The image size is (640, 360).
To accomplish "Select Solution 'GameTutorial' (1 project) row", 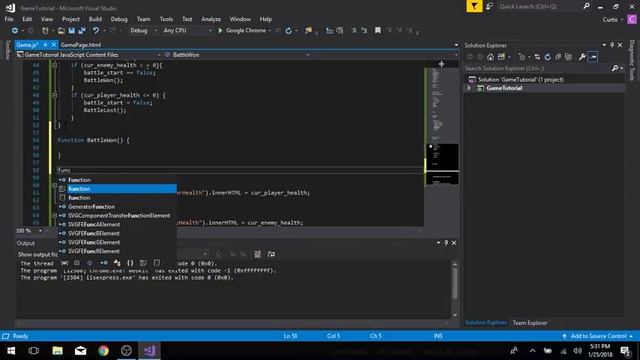I will [520, 80].
